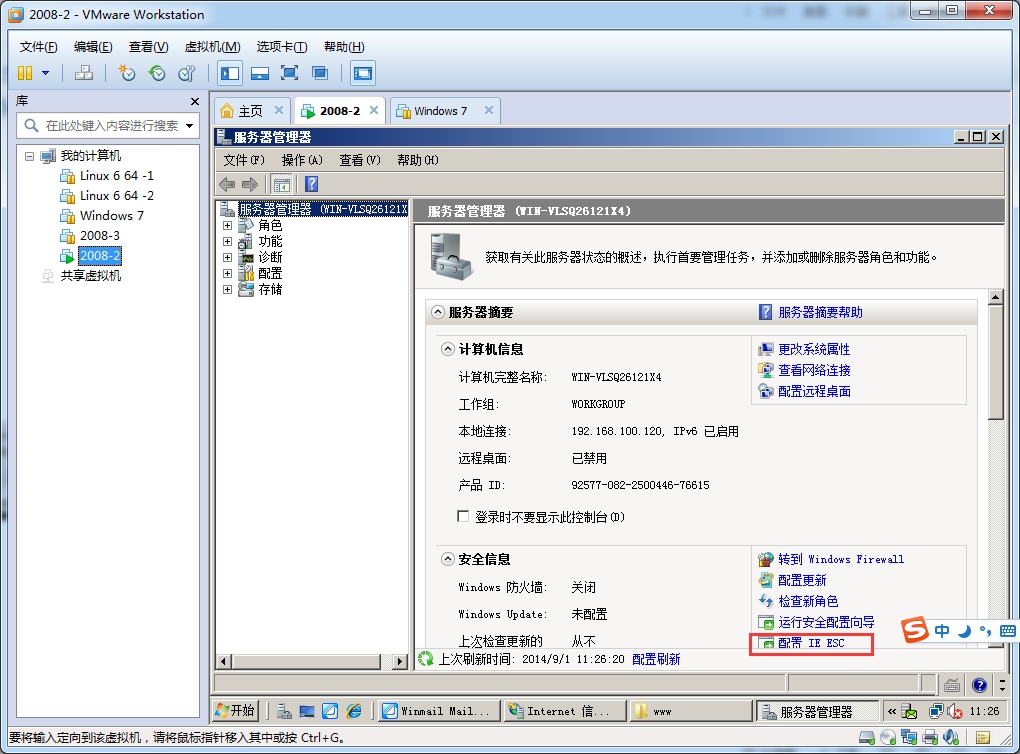Open www folder taskbar button
The image size is (1020, 754).
coord(691,711)
